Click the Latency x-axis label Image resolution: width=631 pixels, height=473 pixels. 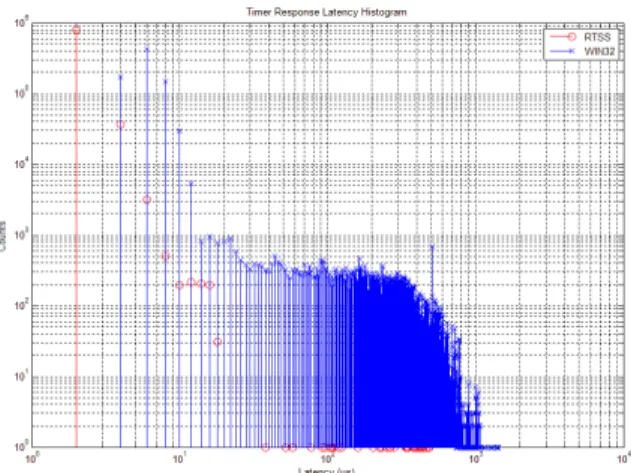[x=326, y=470]
